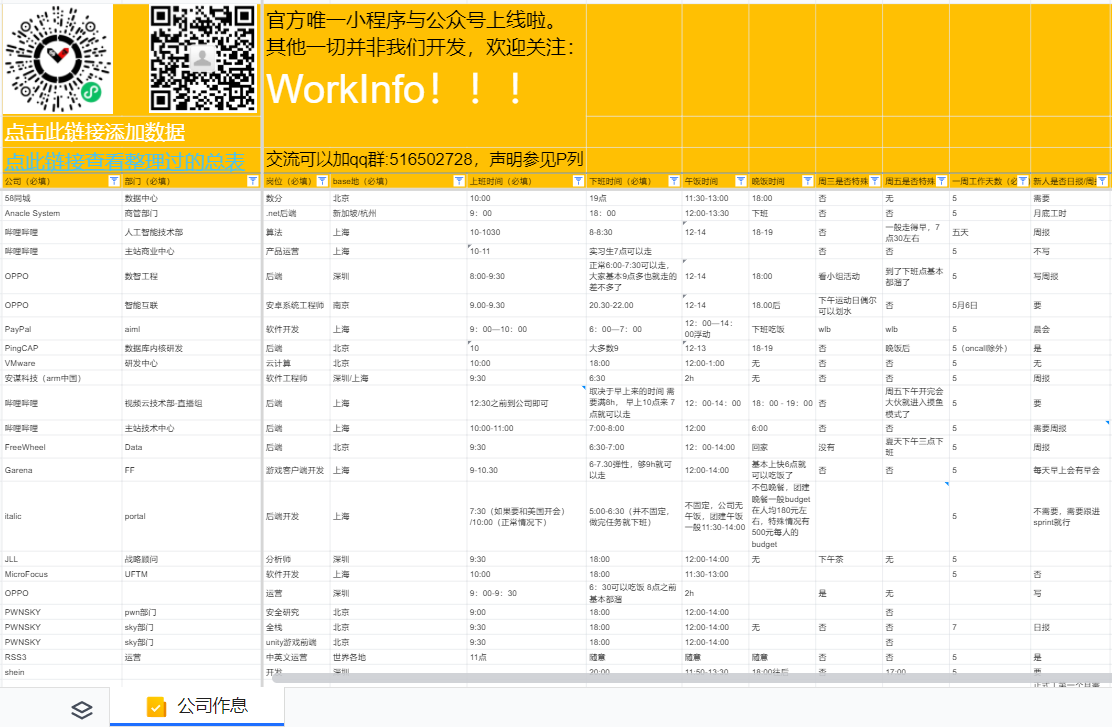Select the shein company cell
Screen dimensions: 1112x727
pos(62,672)
